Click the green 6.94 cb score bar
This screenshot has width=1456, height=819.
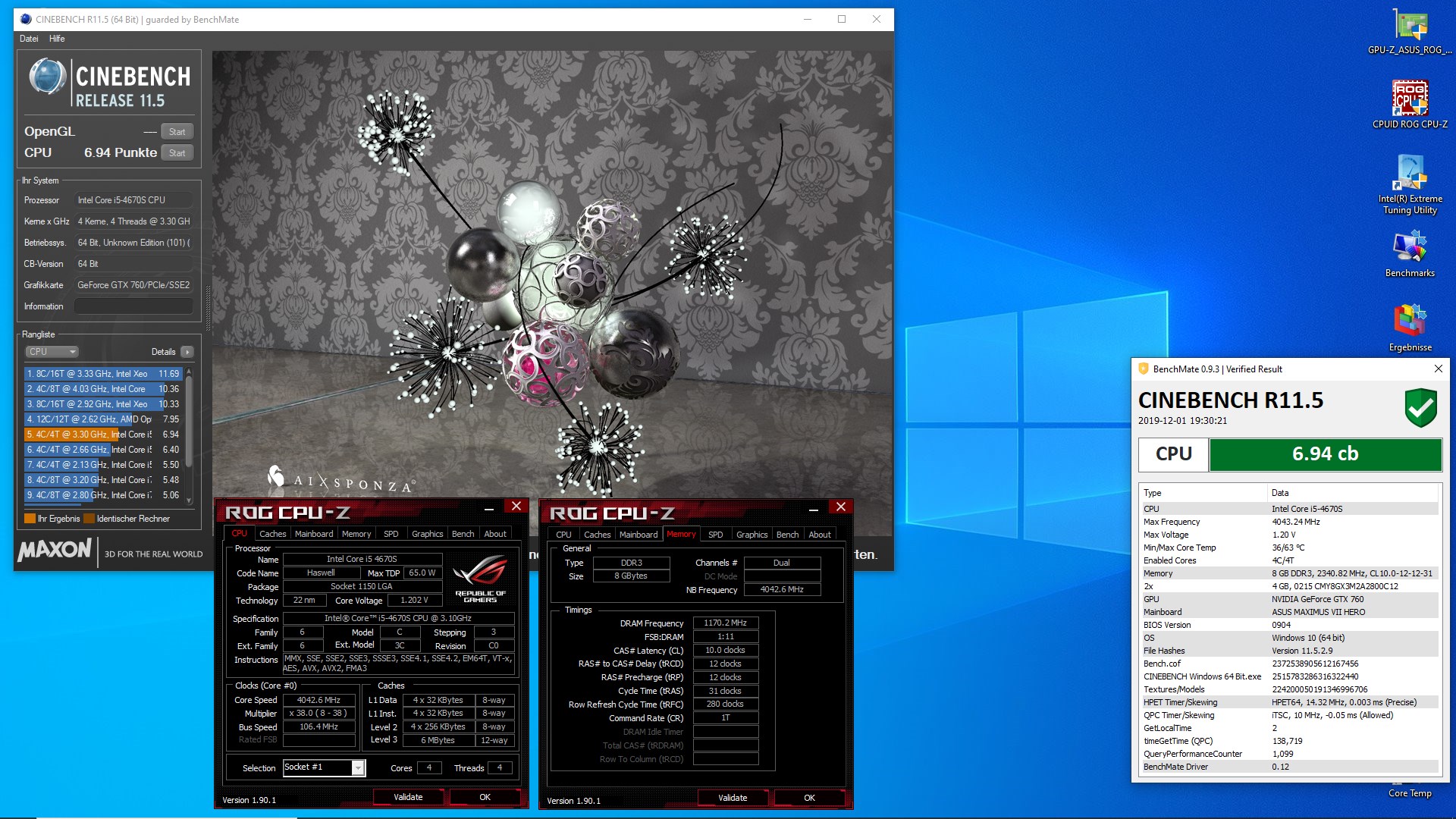pos(1325,454)
